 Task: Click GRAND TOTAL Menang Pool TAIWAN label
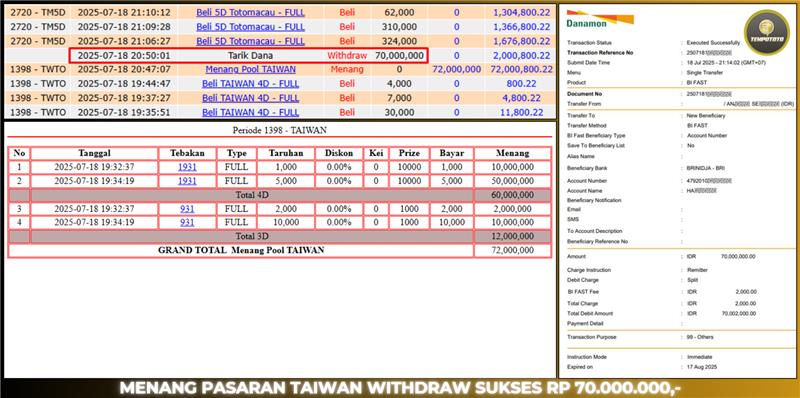point(241,251)
